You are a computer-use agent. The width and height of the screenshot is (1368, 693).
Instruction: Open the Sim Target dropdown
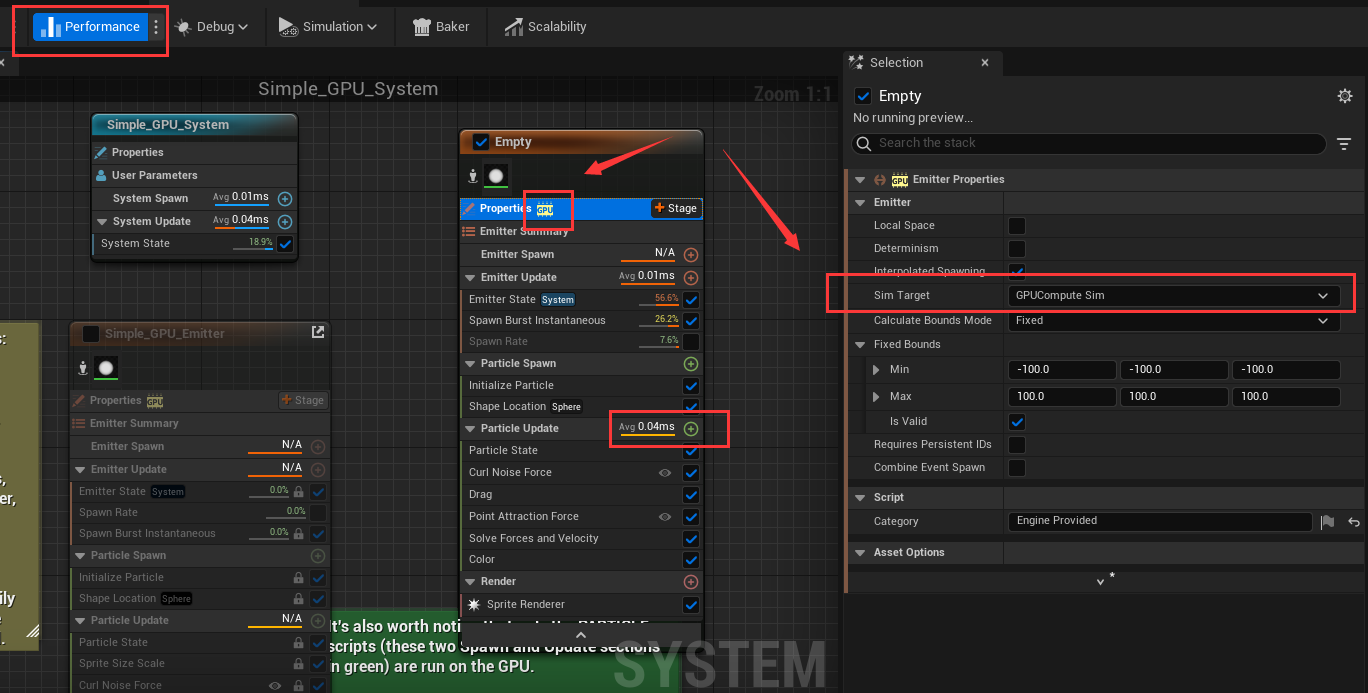click(1173, 296)
